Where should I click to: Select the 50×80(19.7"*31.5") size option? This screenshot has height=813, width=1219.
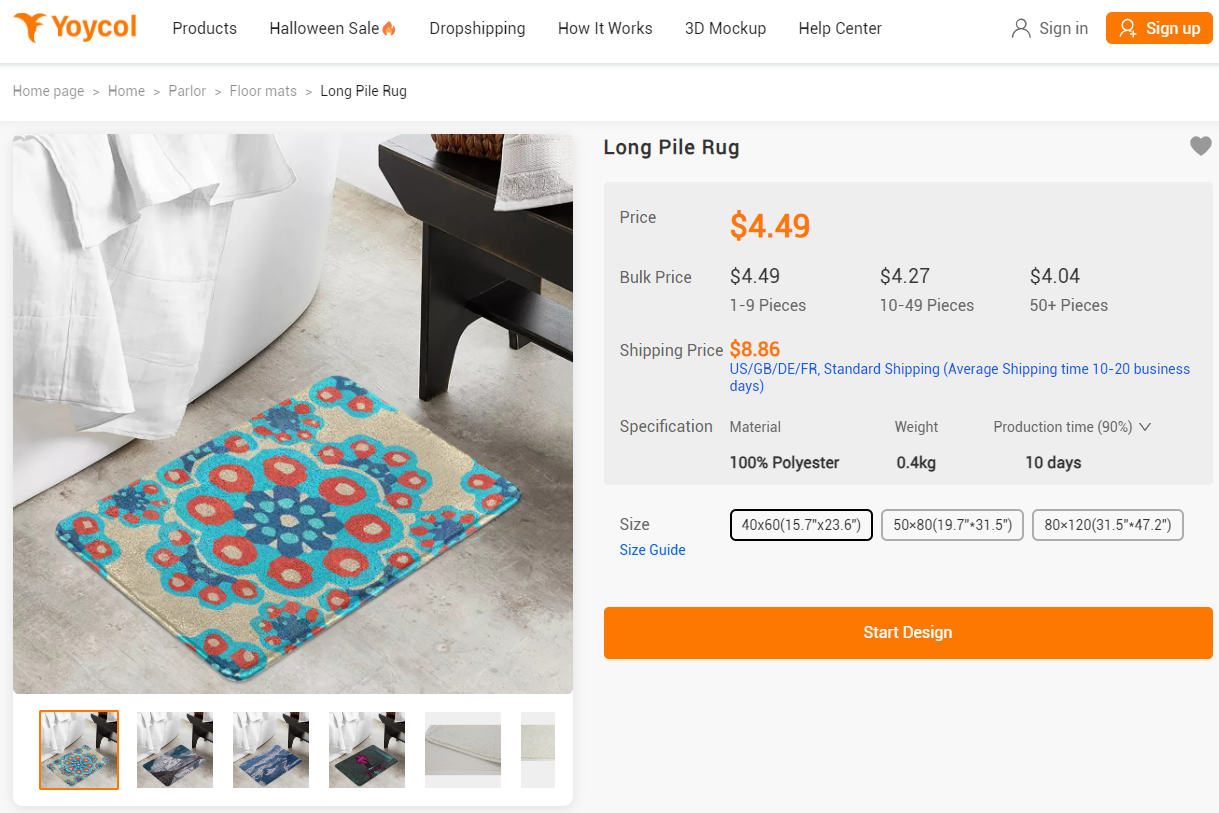click(951, 524)
